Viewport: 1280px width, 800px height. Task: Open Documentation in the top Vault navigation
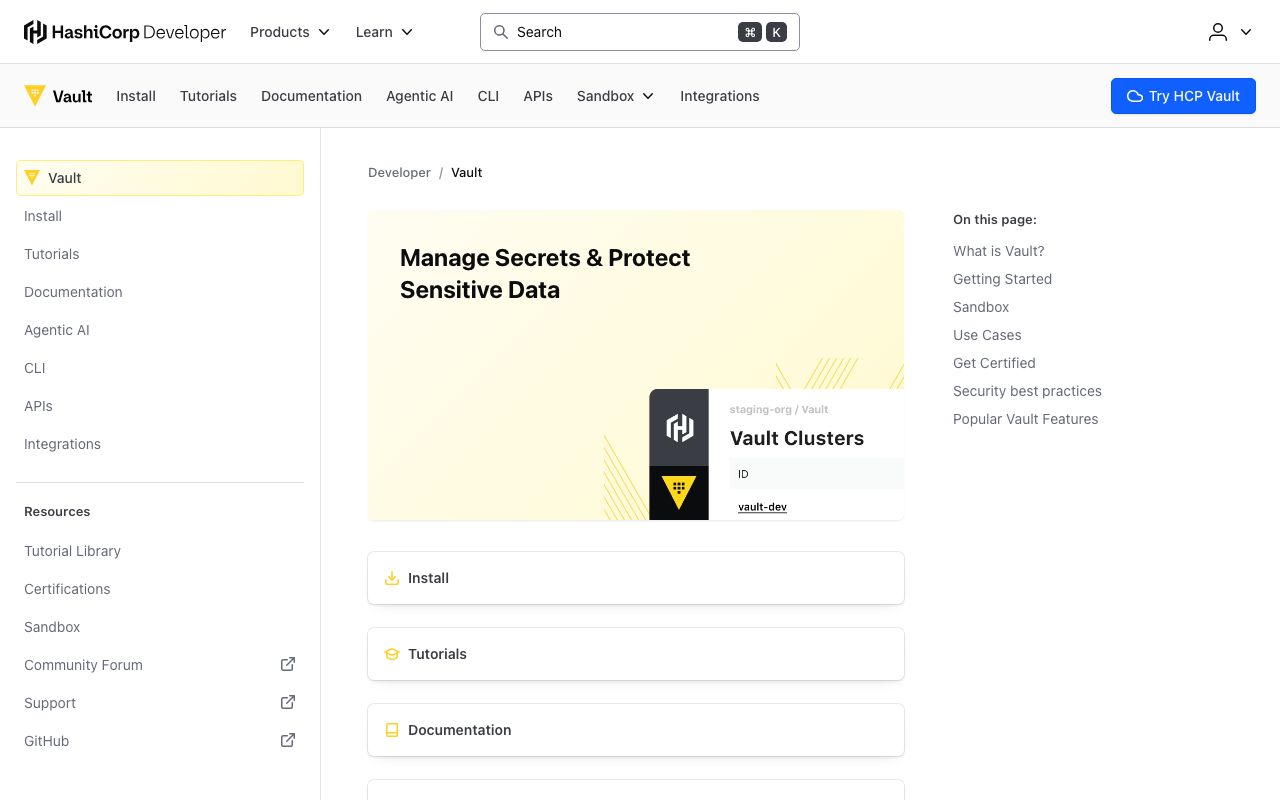311,96
